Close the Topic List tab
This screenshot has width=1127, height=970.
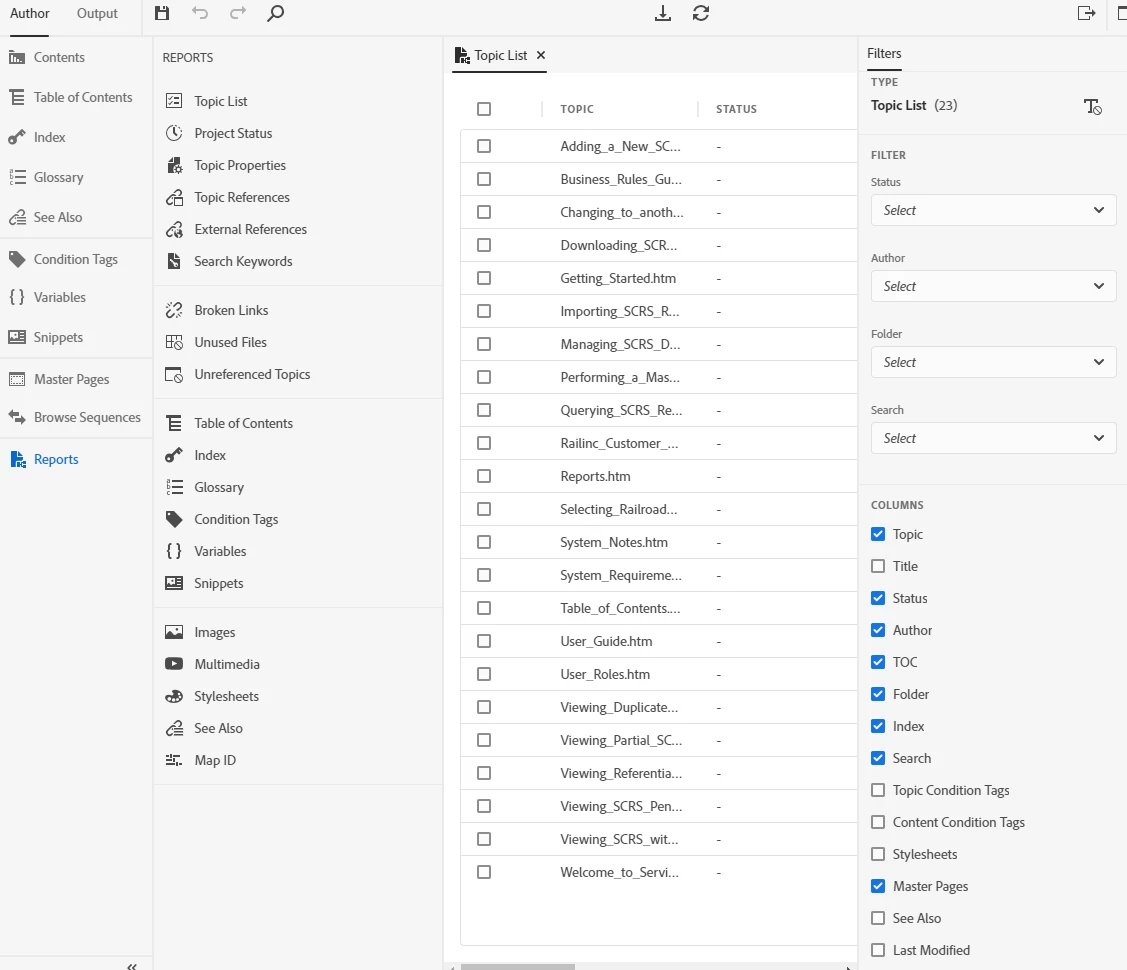[x=541, y=55]
